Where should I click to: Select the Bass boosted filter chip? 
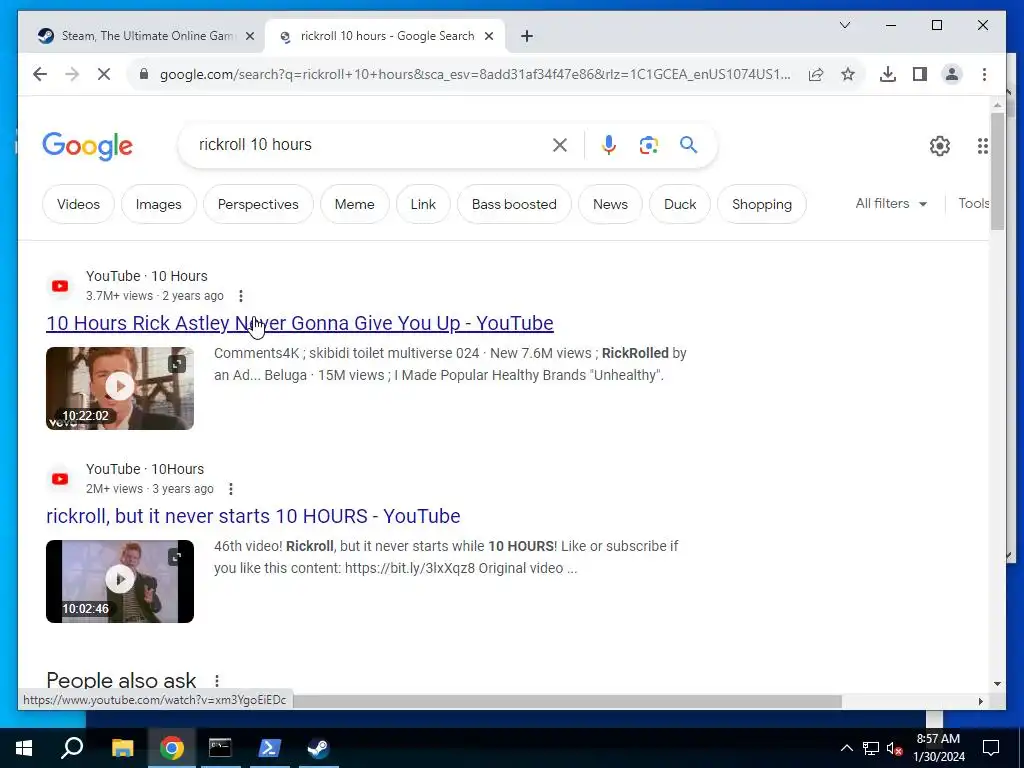click(514, 204)
